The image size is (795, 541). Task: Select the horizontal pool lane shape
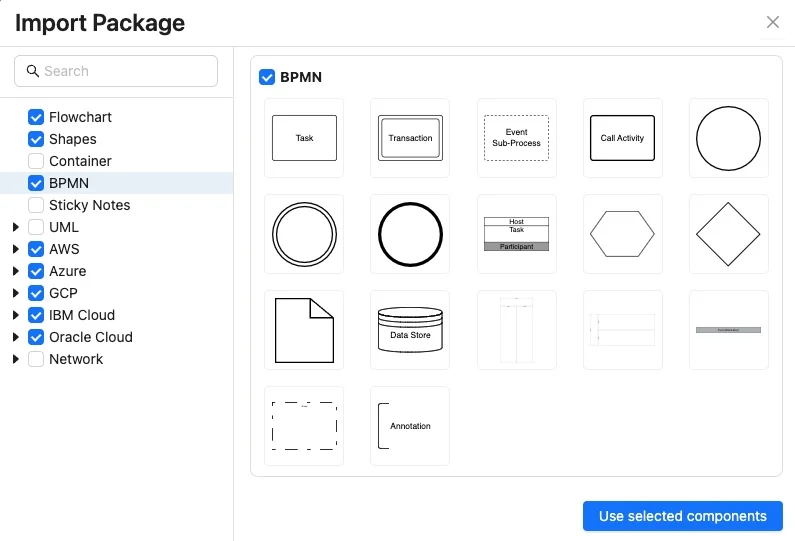[622, 330]
